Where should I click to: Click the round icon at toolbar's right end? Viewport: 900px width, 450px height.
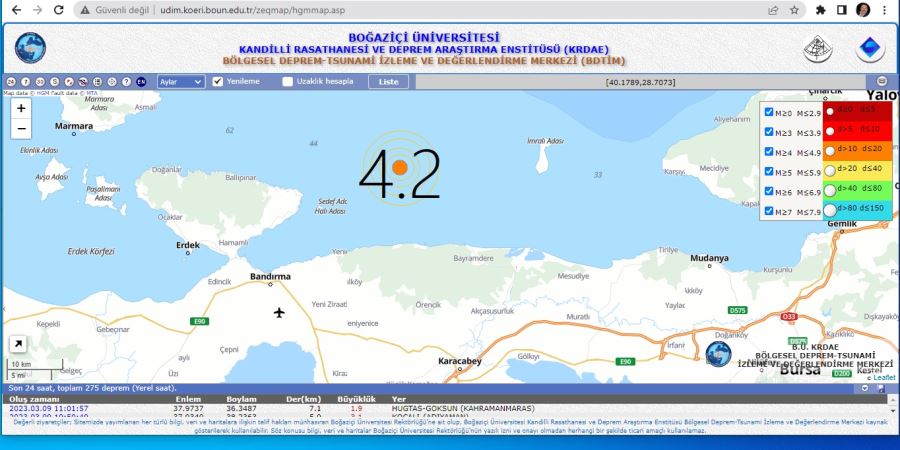click(882, 82)
